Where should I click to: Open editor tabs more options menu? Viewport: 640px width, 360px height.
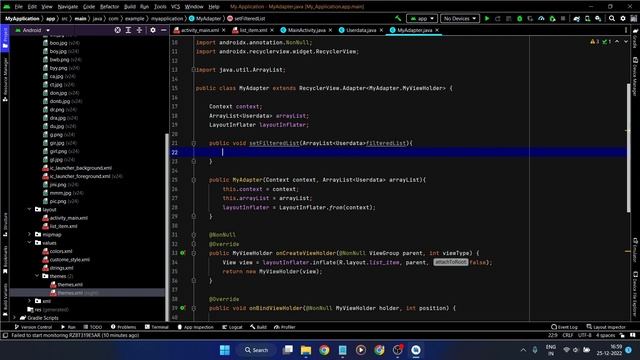tap(626, 30)
